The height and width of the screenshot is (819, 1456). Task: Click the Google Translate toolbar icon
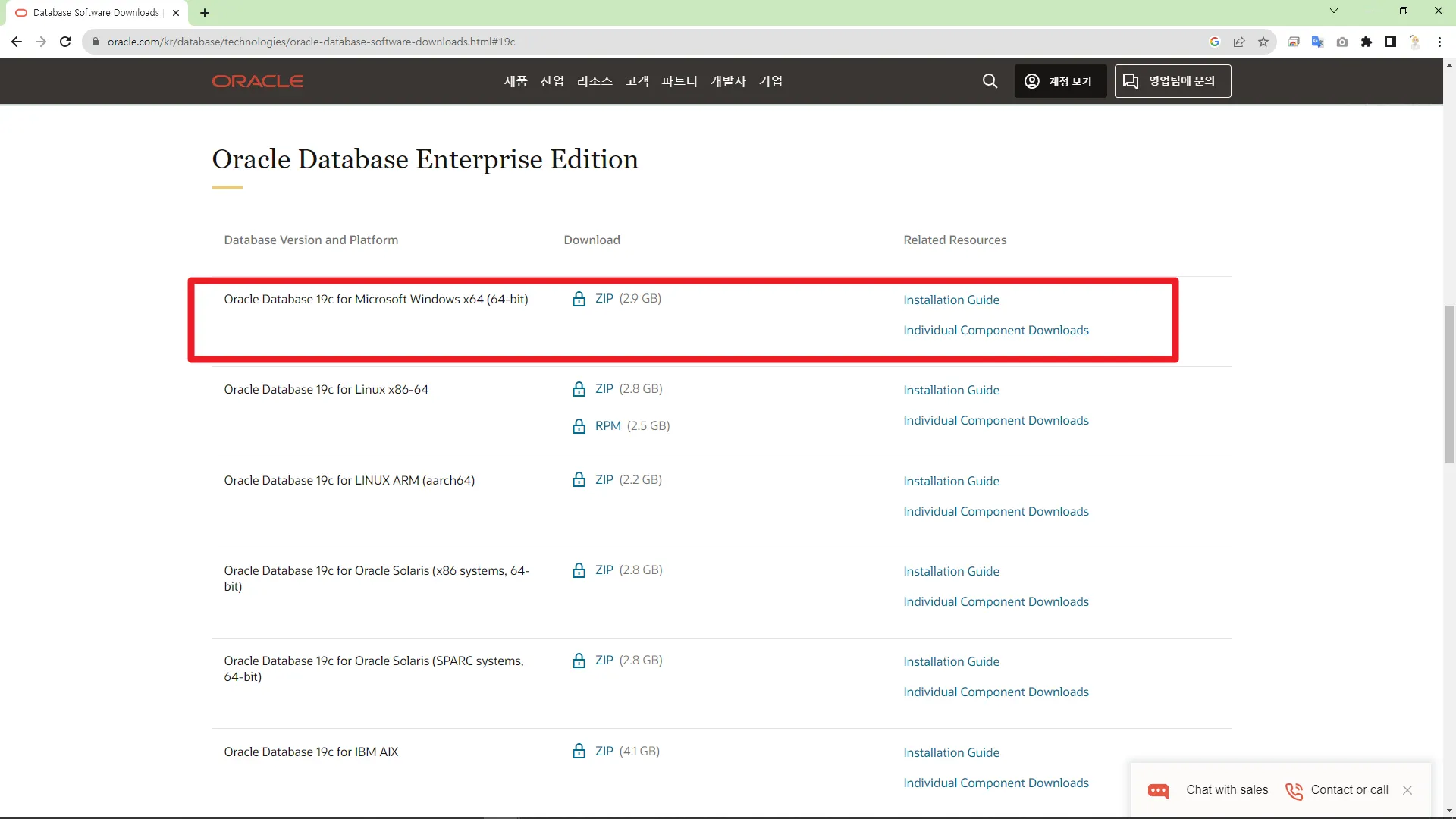[x=1318, y=42]
